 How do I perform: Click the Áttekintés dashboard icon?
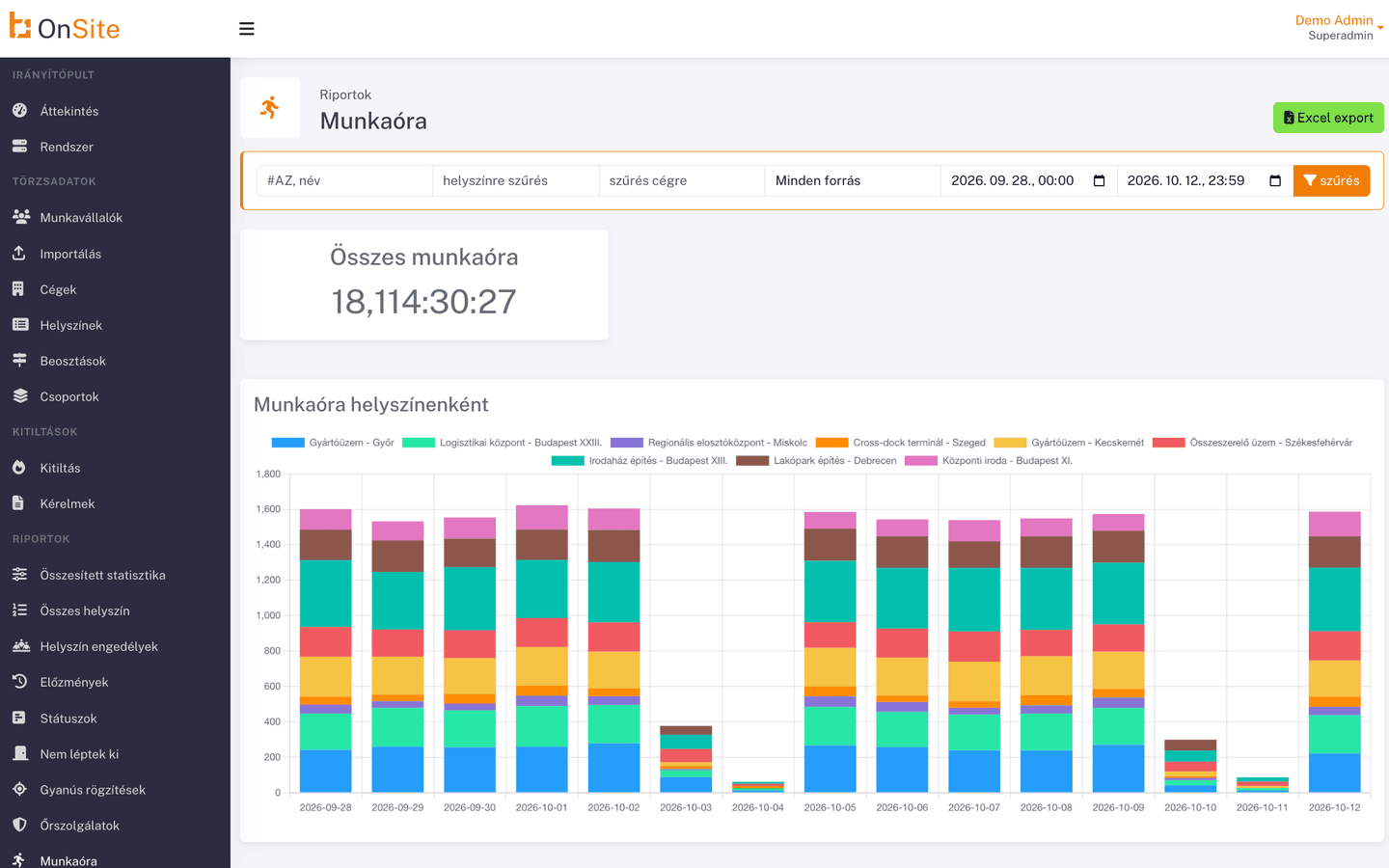[x=19, y=111]
